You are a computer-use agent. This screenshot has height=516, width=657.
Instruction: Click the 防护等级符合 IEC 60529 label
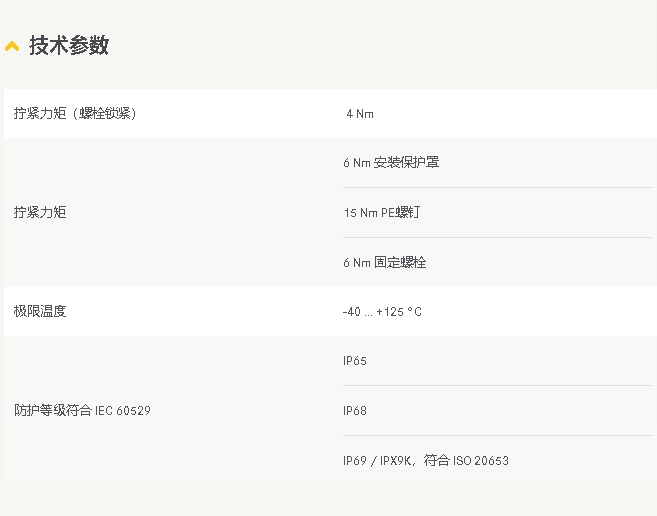click(x=82, y=410)
